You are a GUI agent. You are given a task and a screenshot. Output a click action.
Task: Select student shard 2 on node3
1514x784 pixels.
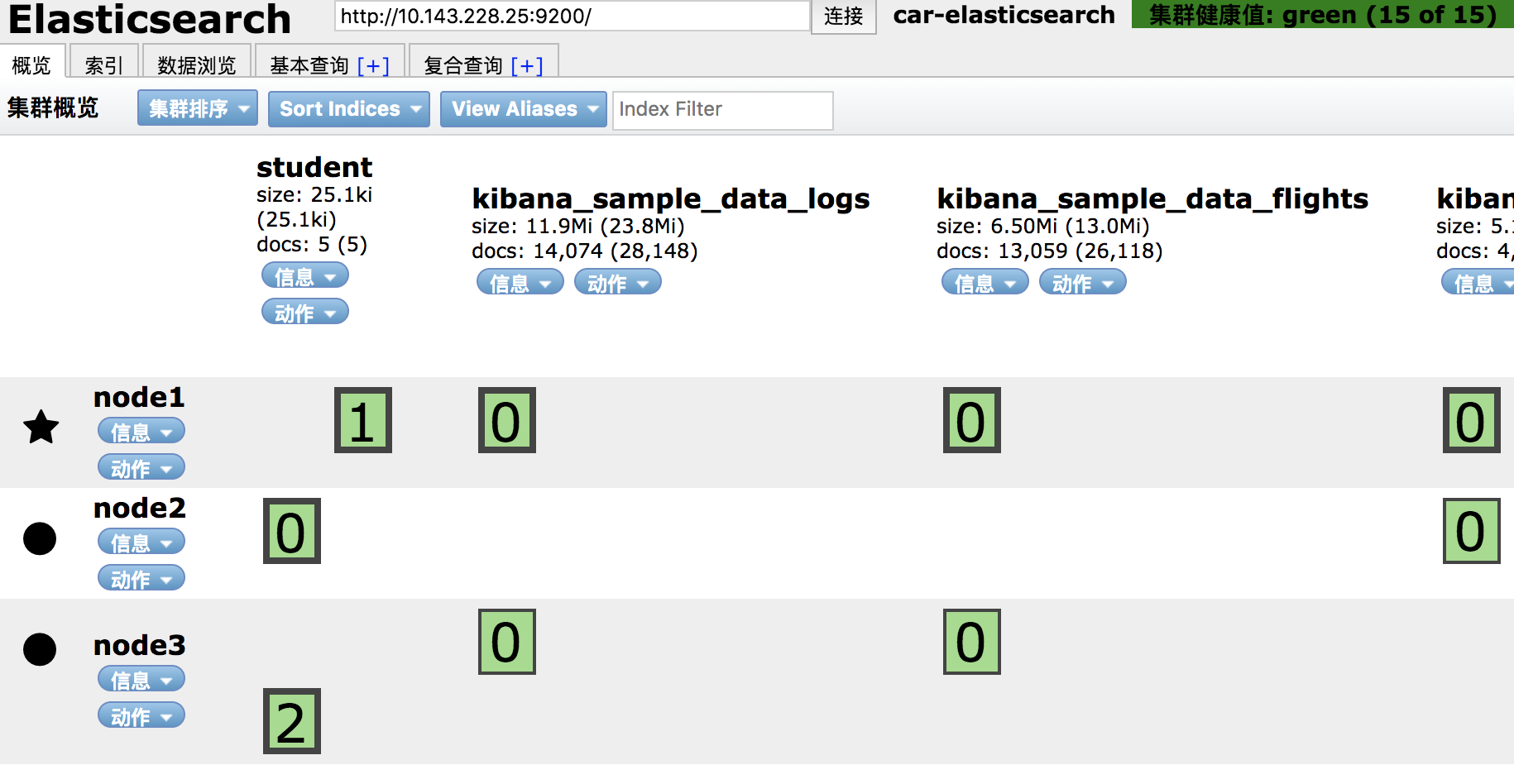pyautogui.click(x=292, y=721)
